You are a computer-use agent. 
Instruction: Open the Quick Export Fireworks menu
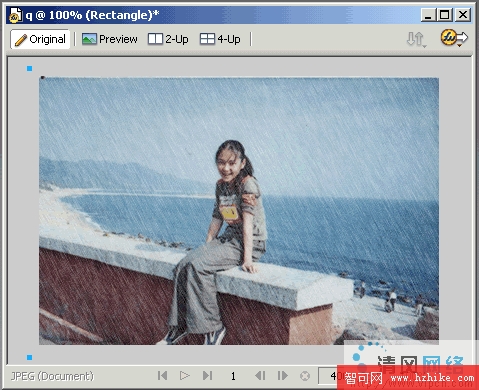click(454, 38)
